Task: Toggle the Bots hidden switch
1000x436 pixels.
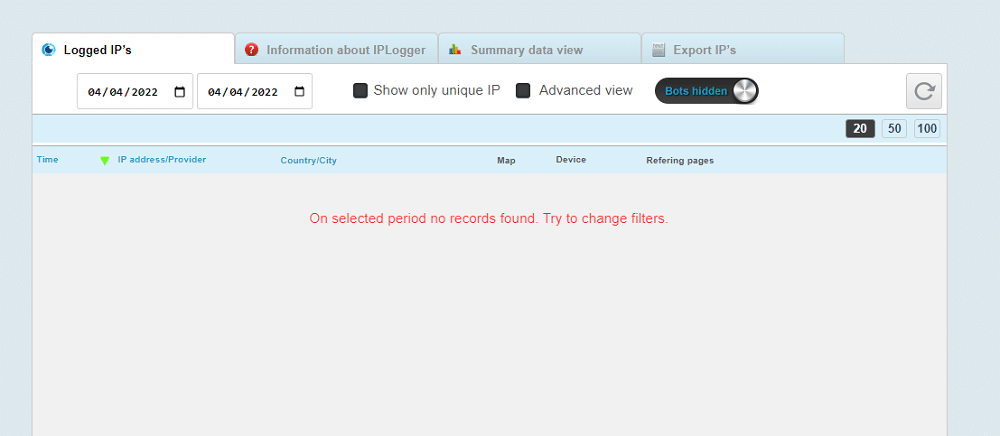Action: pyautogui.click(x=707, y=91)
